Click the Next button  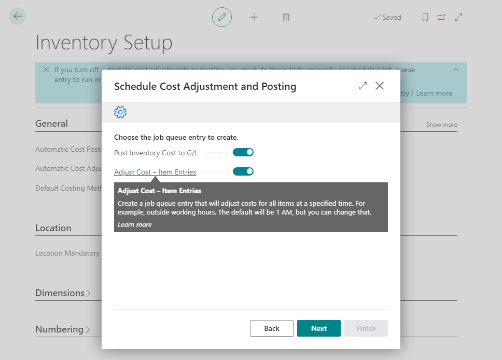319,328
